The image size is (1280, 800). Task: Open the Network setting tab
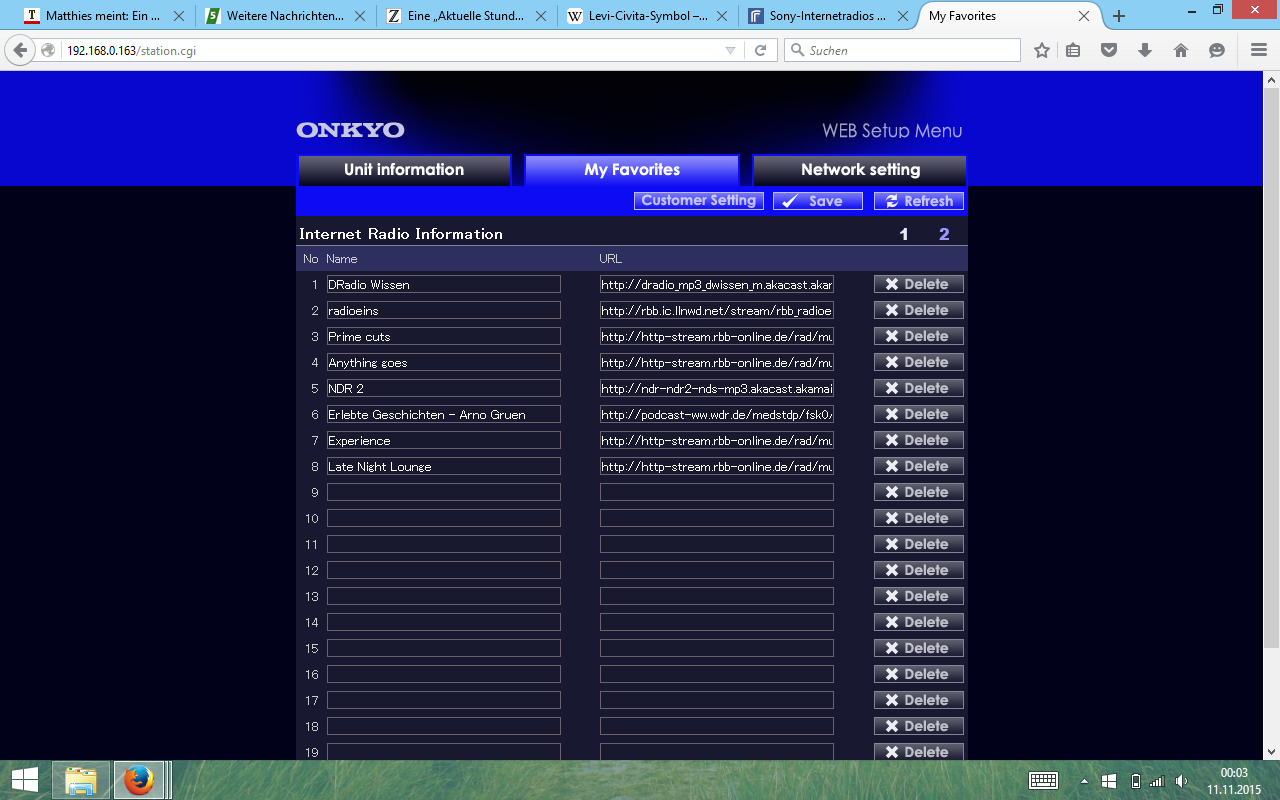(x=860, y=170)
